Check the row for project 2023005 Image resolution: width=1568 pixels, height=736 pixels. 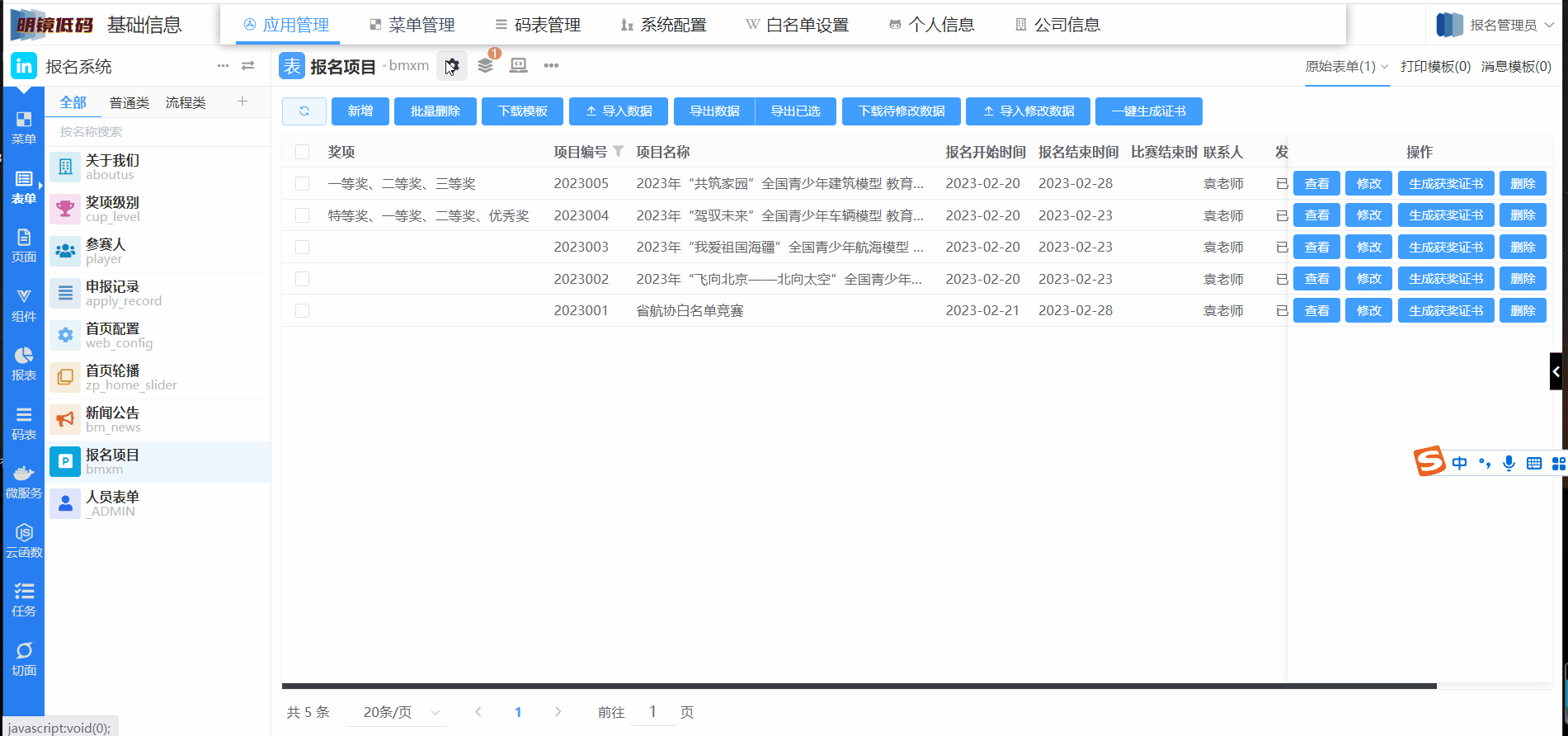point(303,183)
